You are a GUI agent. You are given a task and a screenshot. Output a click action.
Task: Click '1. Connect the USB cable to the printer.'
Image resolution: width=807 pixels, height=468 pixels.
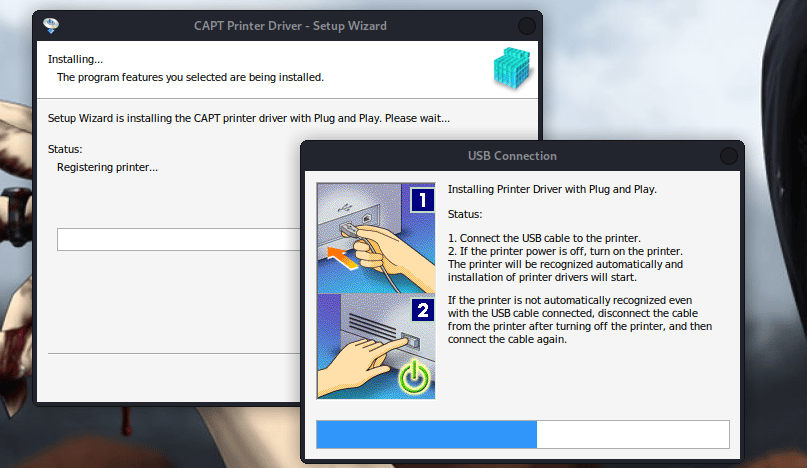(544, 238)
